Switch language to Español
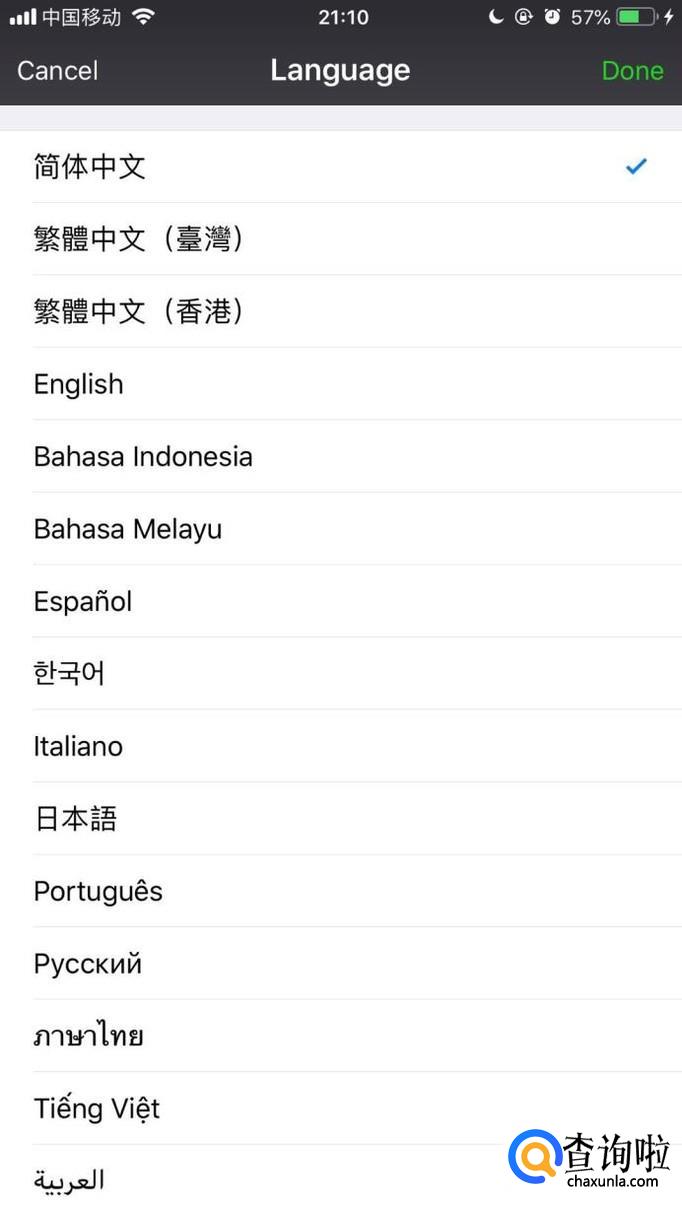 (x=83, y=602)
